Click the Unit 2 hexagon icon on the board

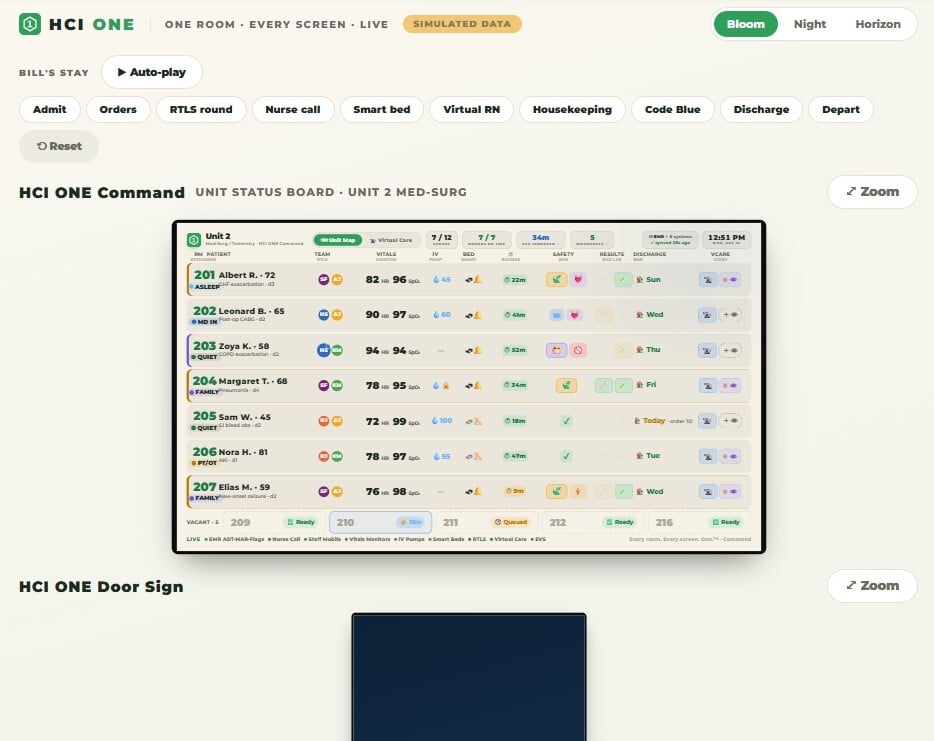click(x=194, y=239)
